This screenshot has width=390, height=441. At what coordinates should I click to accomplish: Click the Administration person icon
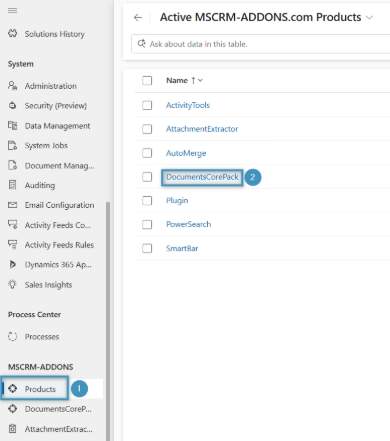point(12,86)
